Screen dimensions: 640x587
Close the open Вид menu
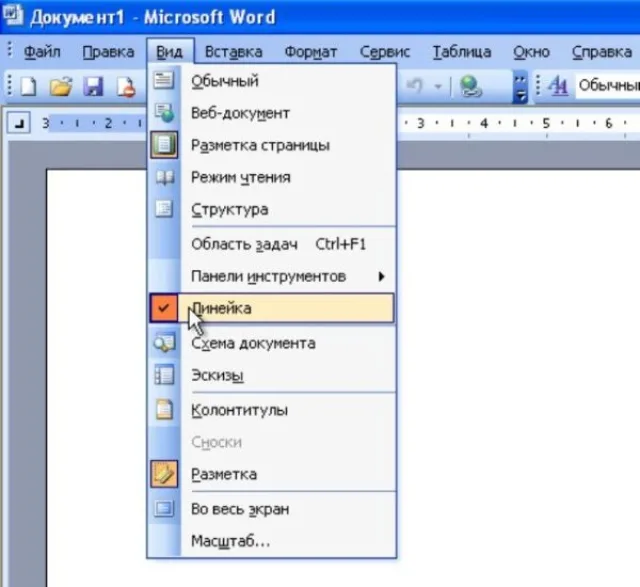[170, 52]
